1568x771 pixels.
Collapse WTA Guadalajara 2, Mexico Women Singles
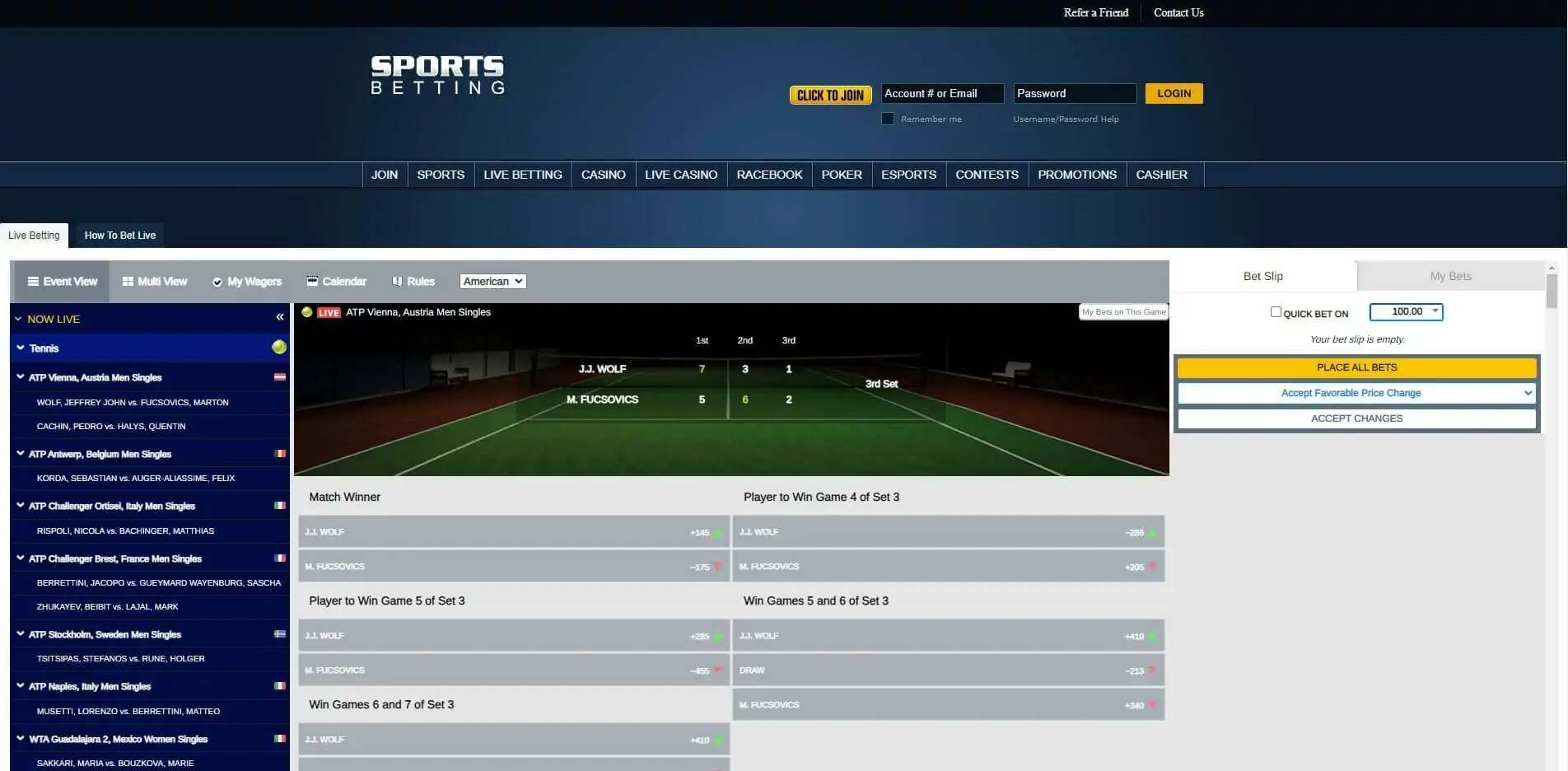coord(21,738)
